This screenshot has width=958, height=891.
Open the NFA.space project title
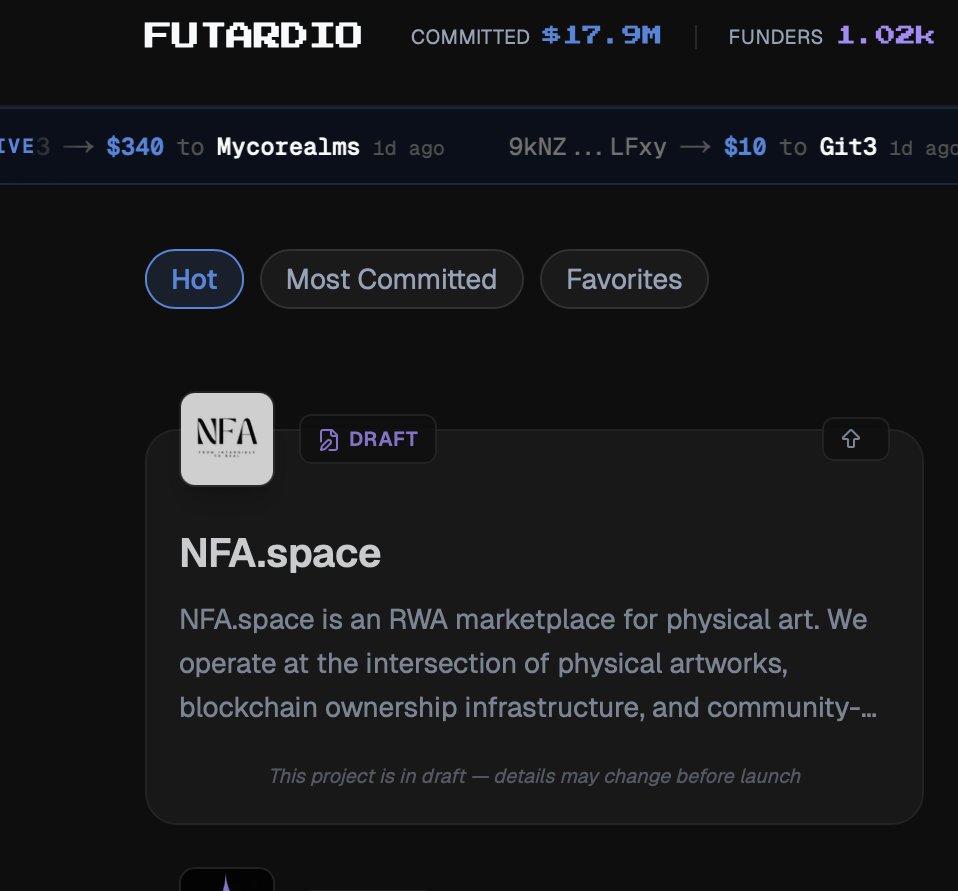280,553
